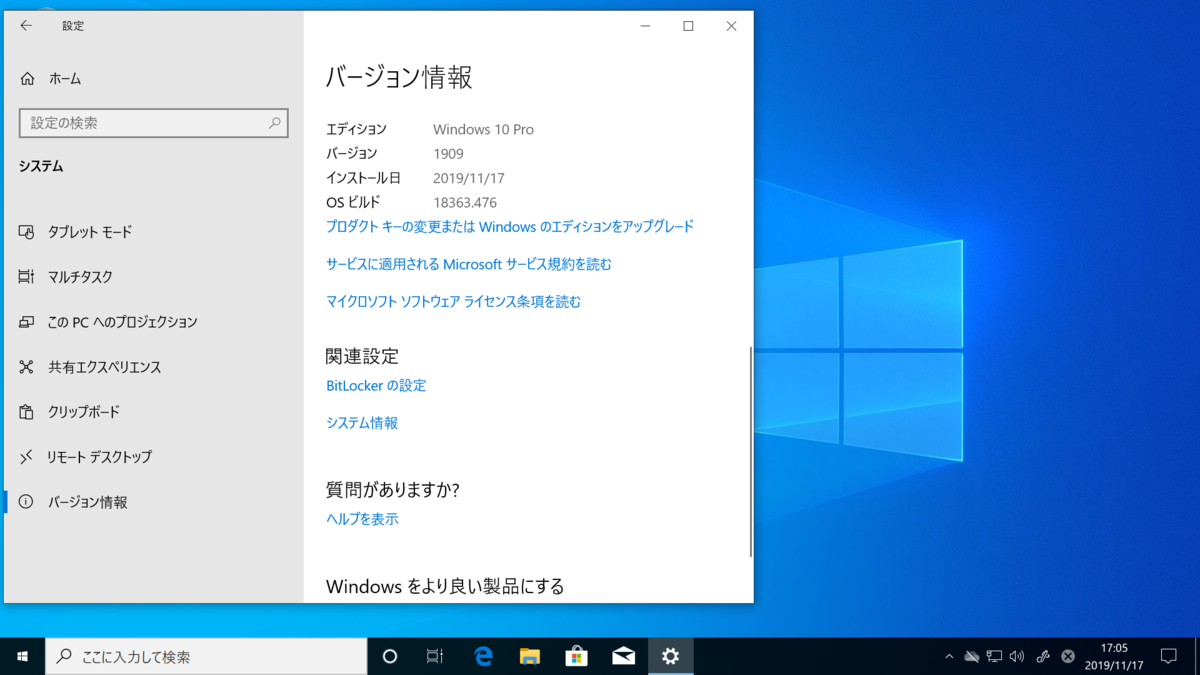Open 共有エクスペリエンス settings
Viewport: 1200px width, 675px height.
tap(90, 367)
